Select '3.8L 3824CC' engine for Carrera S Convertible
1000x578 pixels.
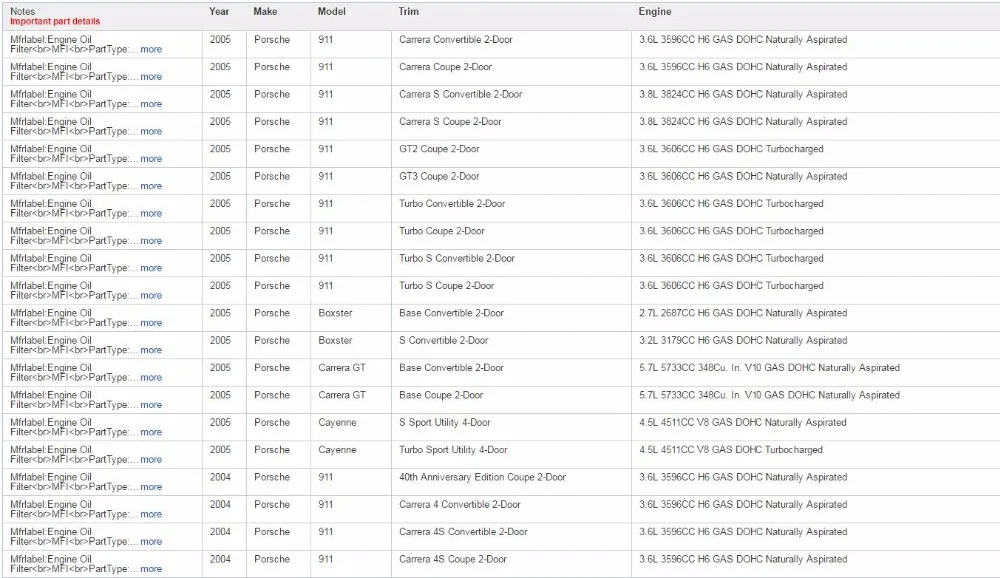(743, 94)
